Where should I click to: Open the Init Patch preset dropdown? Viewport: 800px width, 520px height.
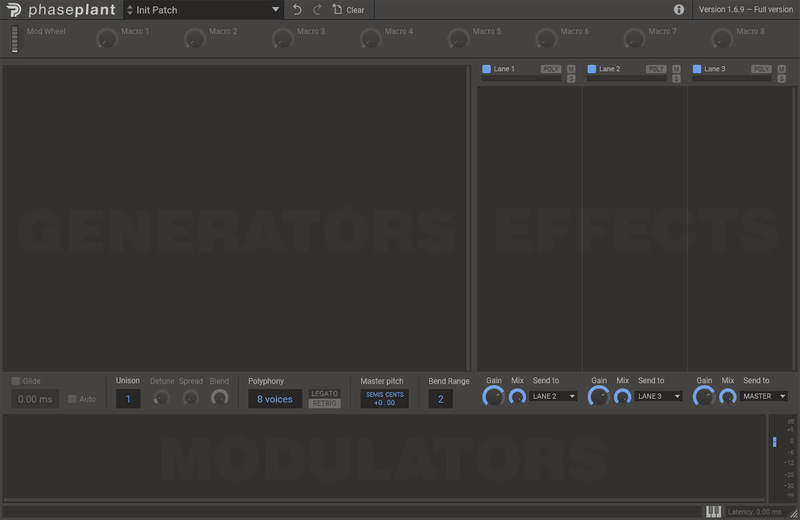204,10
